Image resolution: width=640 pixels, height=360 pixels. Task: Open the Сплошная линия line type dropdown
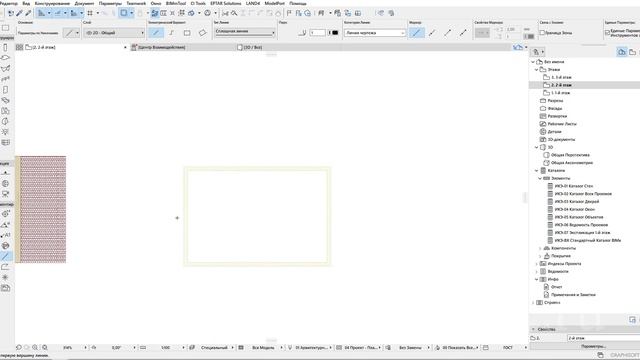(245, 32)
